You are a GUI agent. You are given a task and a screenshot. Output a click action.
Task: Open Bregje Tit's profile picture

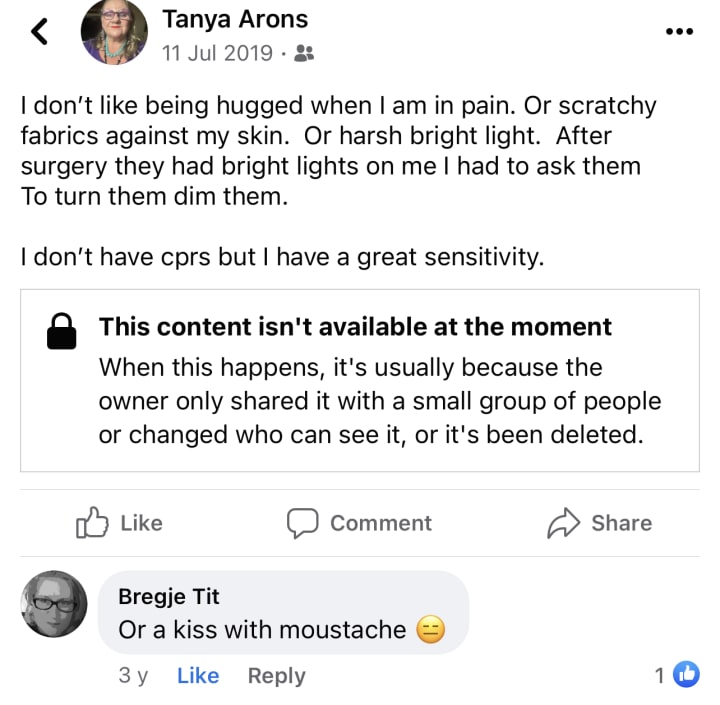click(54, 604)
